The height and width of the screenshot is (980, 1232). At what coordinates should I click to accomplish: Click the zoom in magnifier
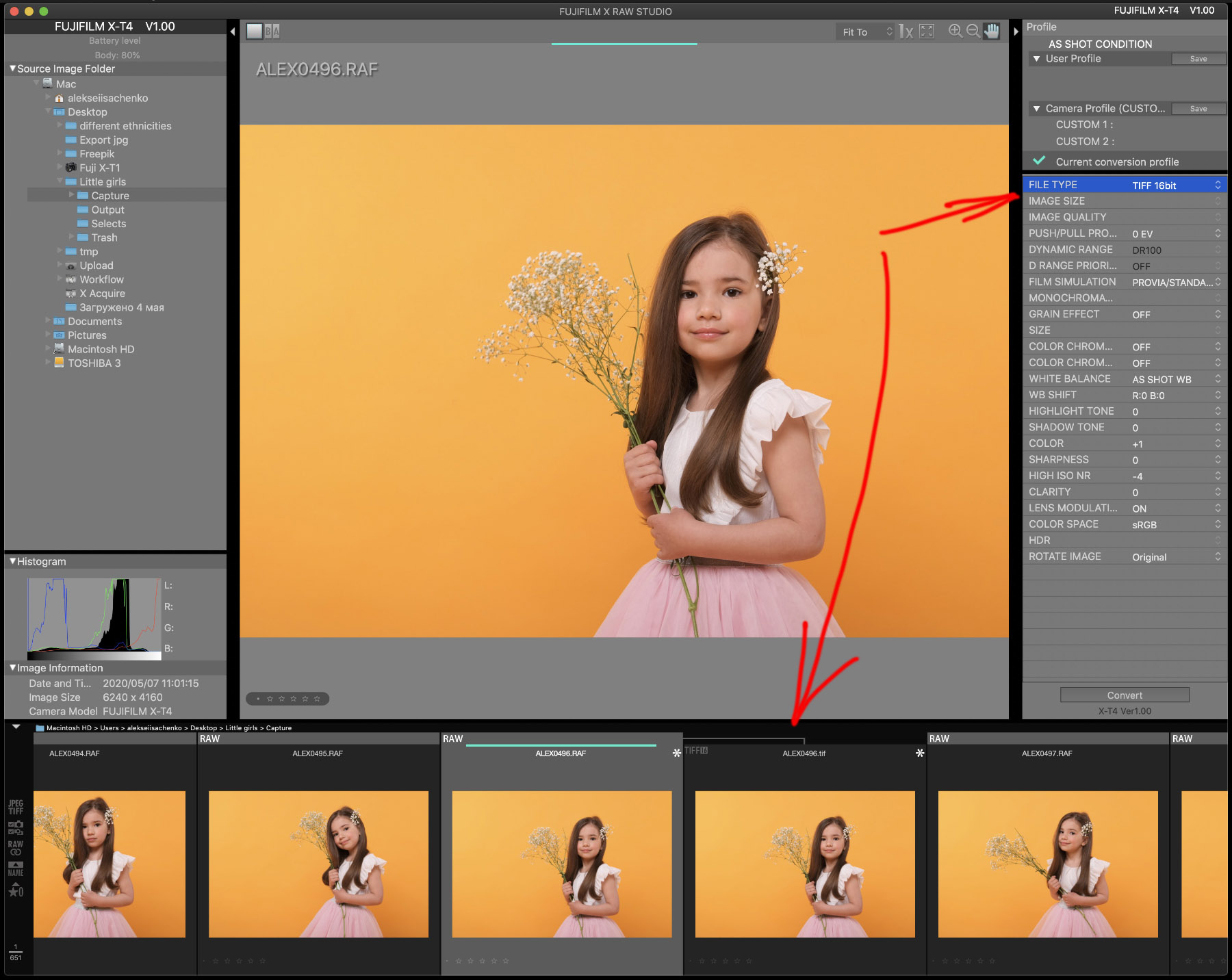[955, 31]
